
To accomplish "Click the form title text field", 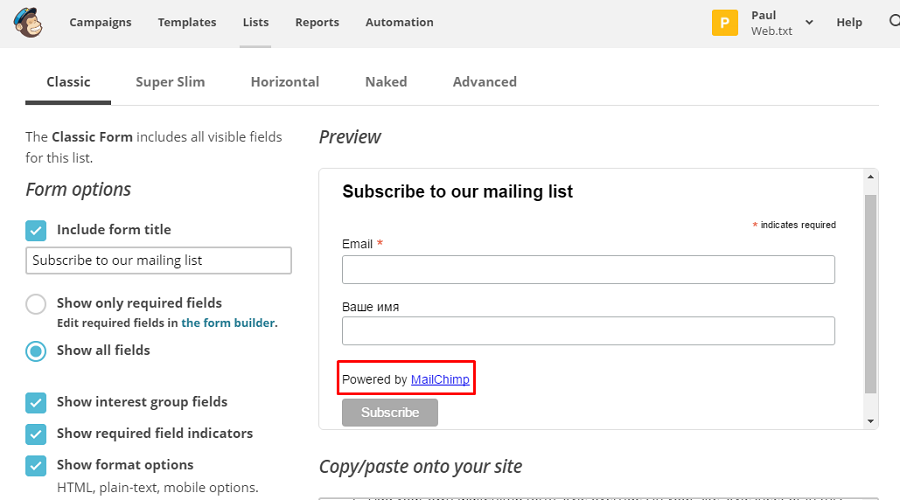I will pyautogui.click(x=158, y=261).
